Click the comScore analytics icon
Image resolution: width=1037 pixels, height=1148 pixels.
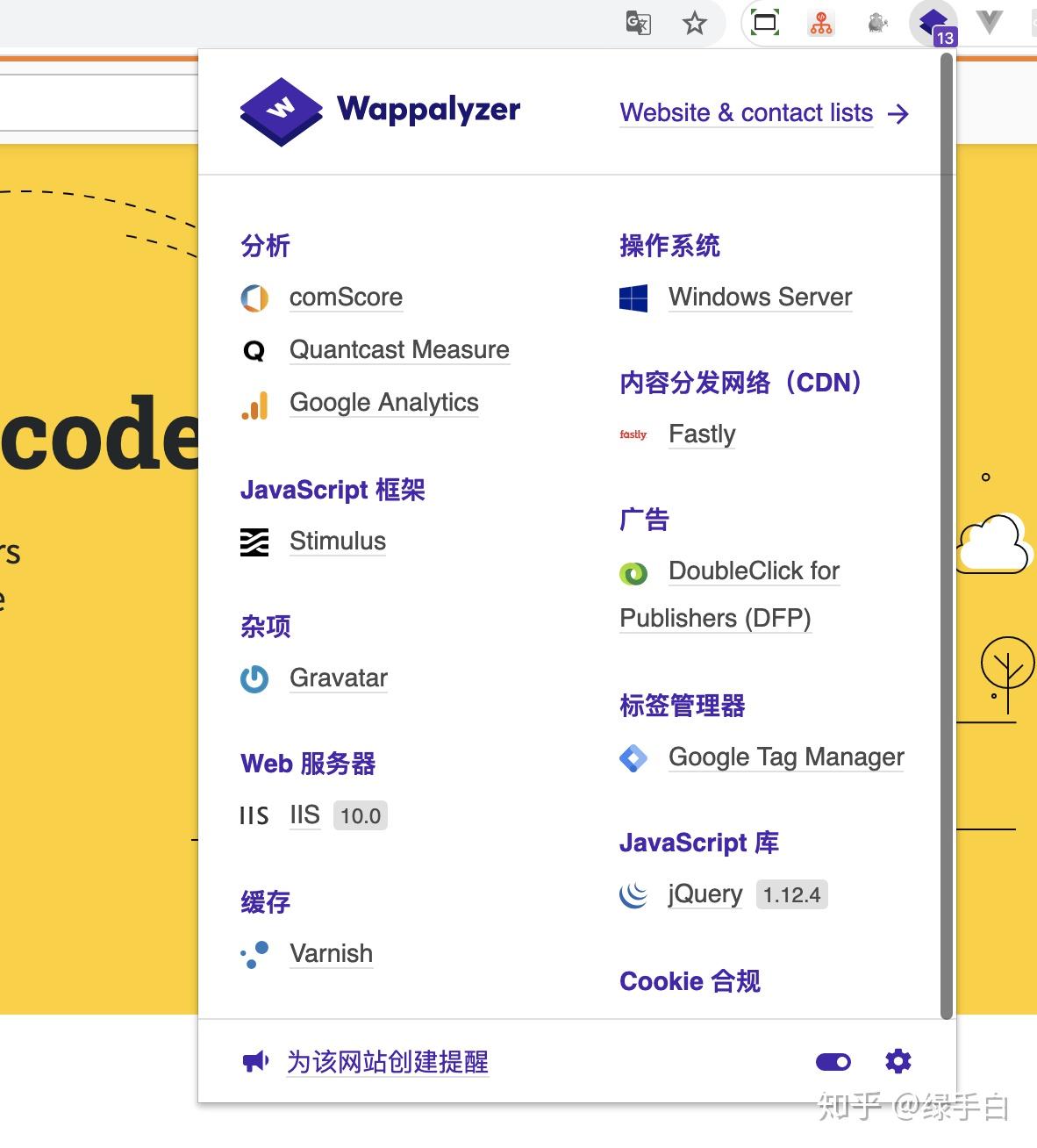tap(254, 298)
